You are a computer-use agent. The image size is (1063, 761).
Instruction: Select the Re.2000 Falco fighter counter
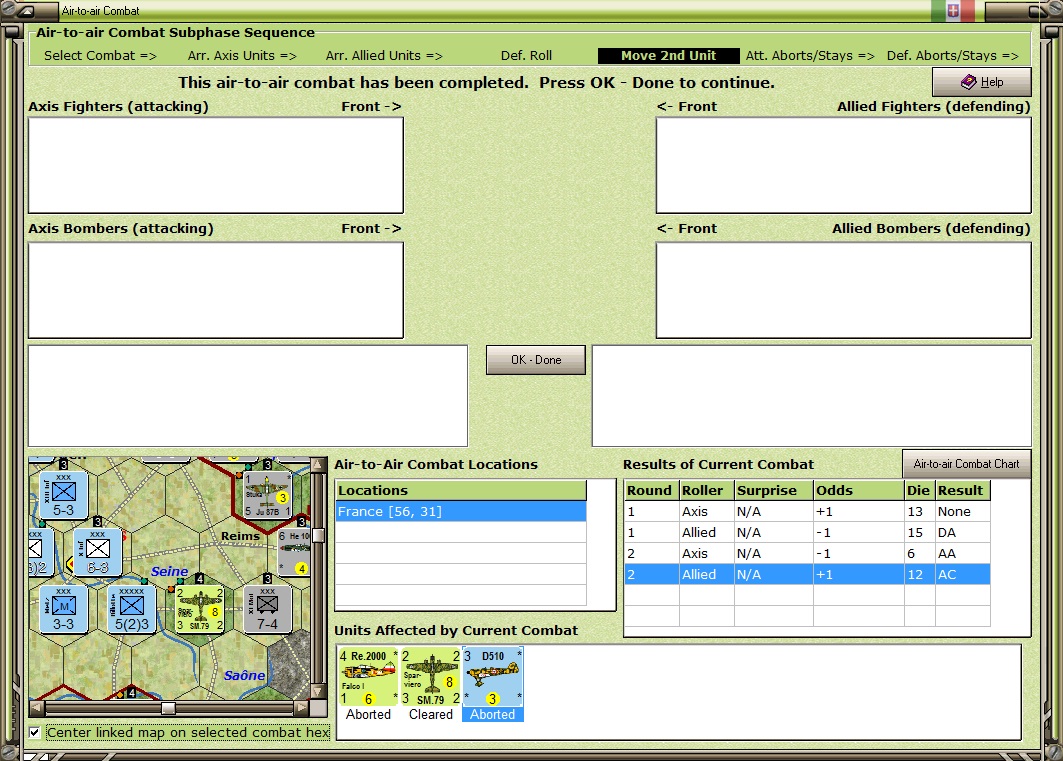point(368,677)
